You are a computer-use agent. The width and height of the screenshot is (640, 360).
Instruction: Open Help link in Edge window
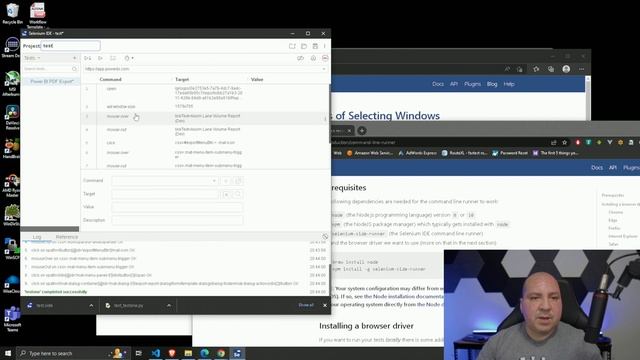(509, 84)
